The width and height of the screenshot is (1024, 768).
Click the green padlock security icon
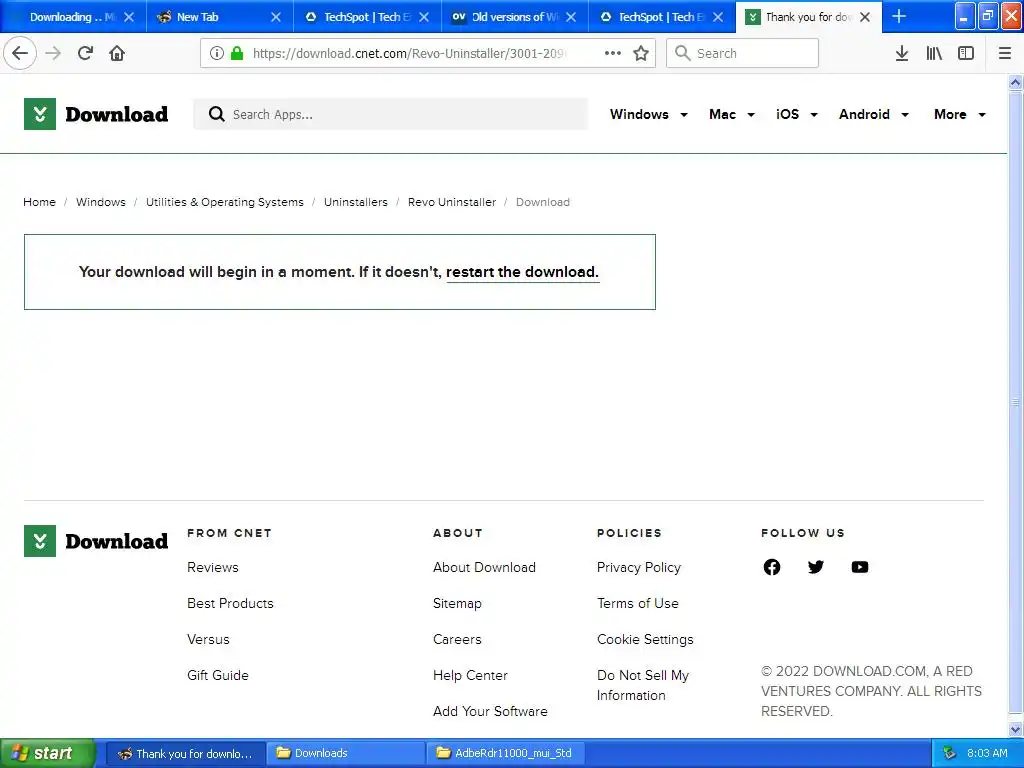tap(237, 53)
